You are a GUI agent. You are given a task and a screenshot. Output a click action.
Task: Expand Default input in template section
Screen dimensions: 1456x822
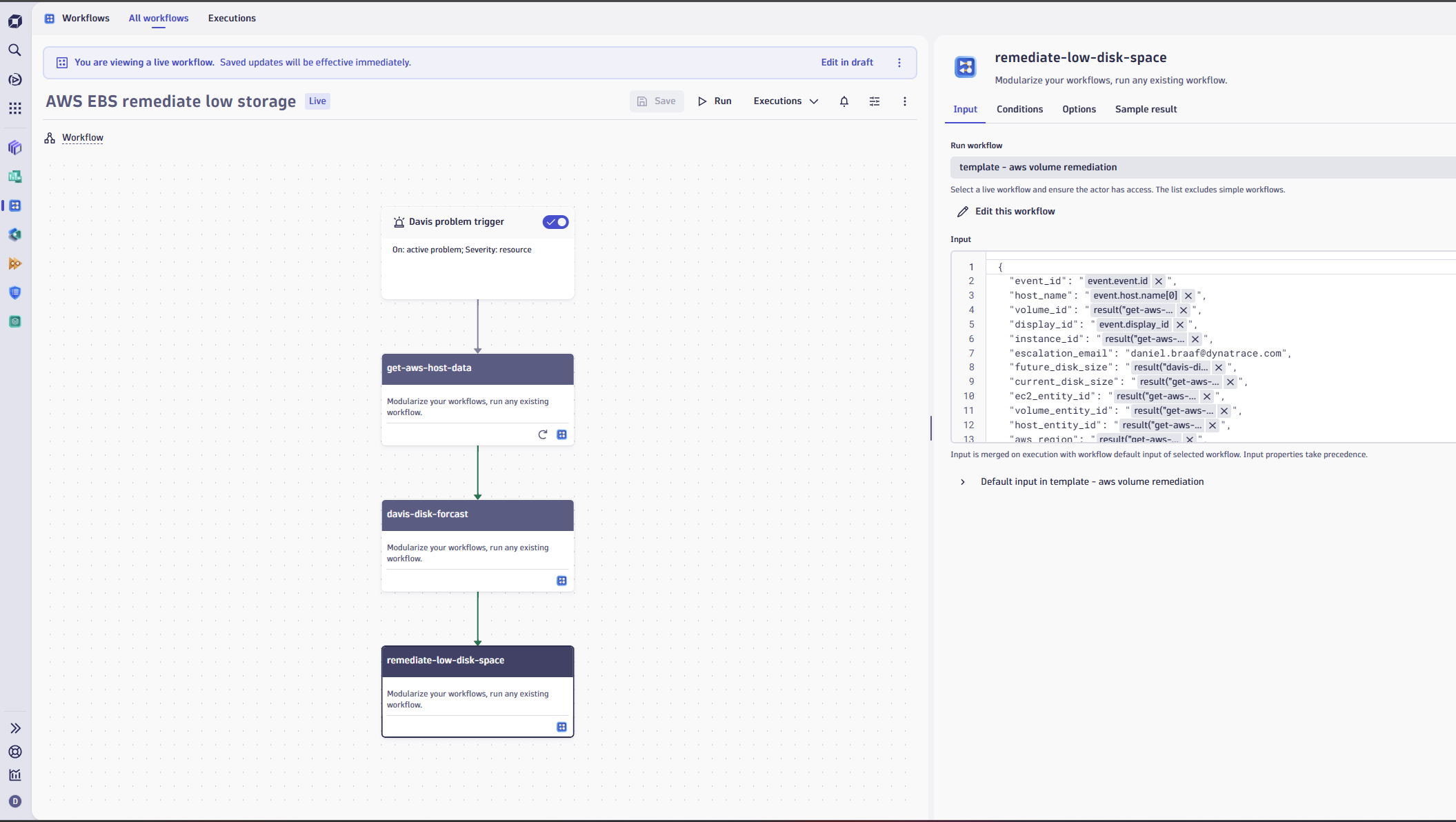963,482
